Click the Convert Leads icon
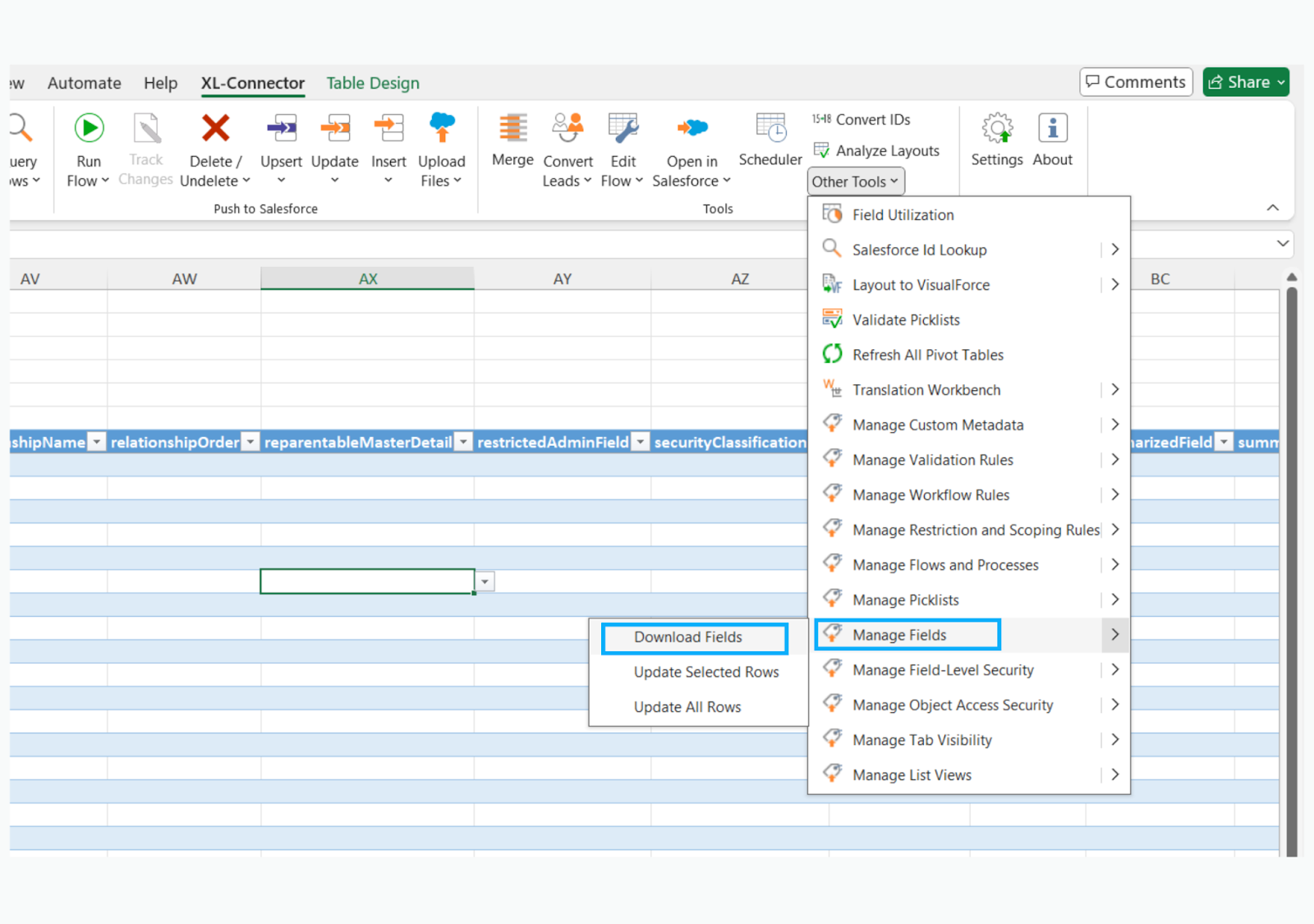This screenshot has height=924, width=1314. pos(567,128)
